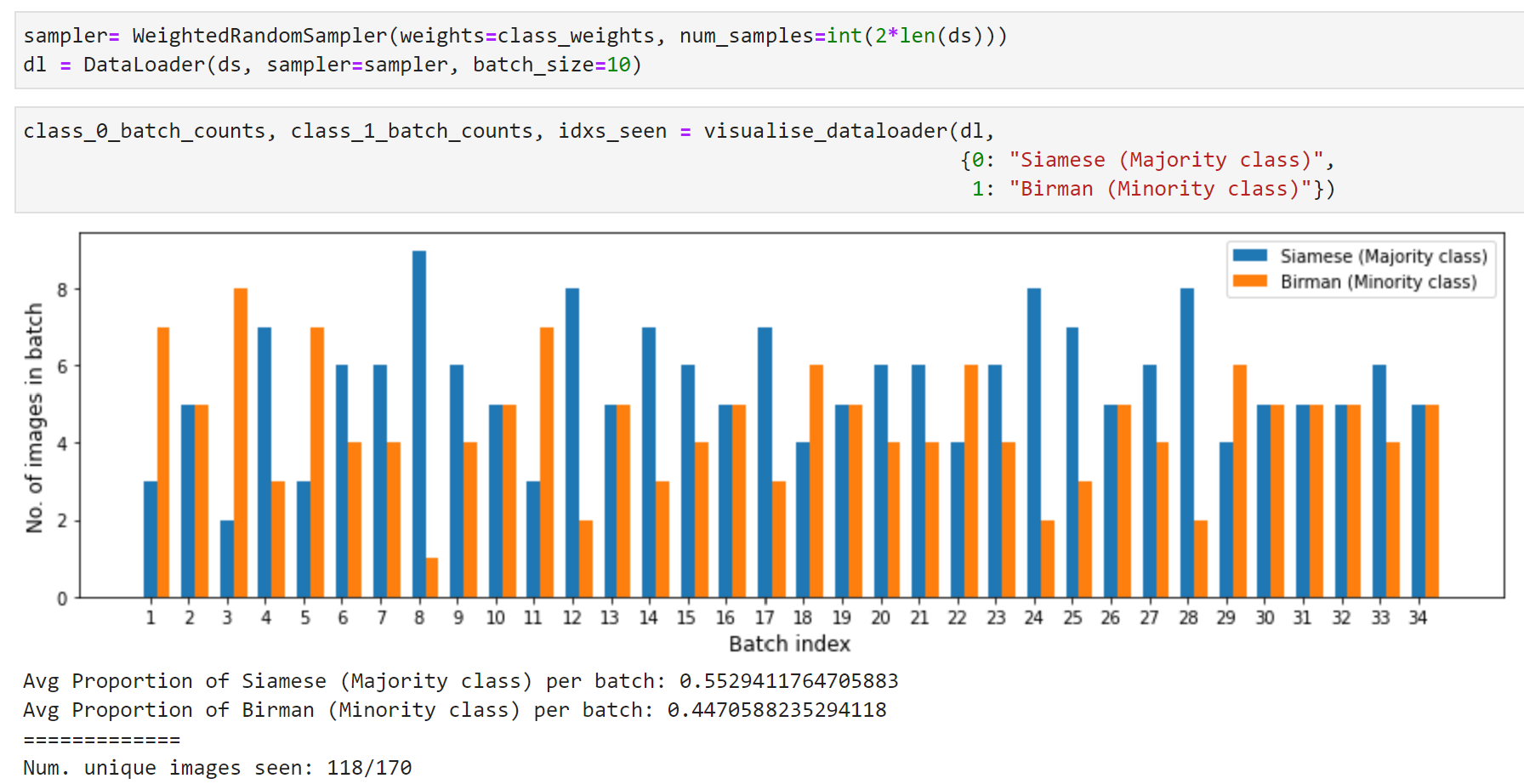Click the blue bar for batch 24
The image size is (1524, 784).
[x=1034, y=443]
